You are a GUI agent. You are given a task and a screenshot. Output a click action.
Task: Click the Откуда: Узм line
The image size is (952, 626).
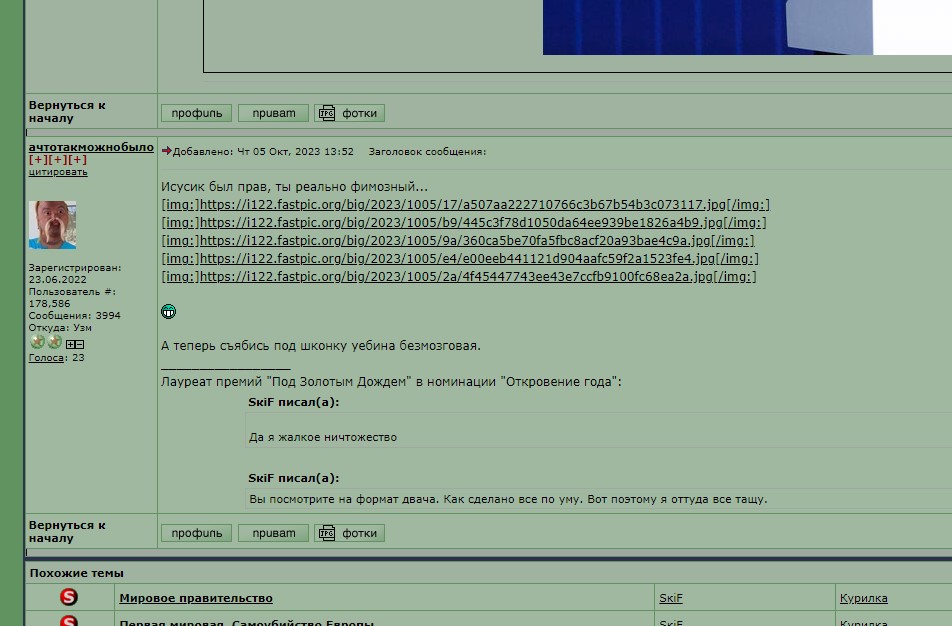[x=60, y=328]
